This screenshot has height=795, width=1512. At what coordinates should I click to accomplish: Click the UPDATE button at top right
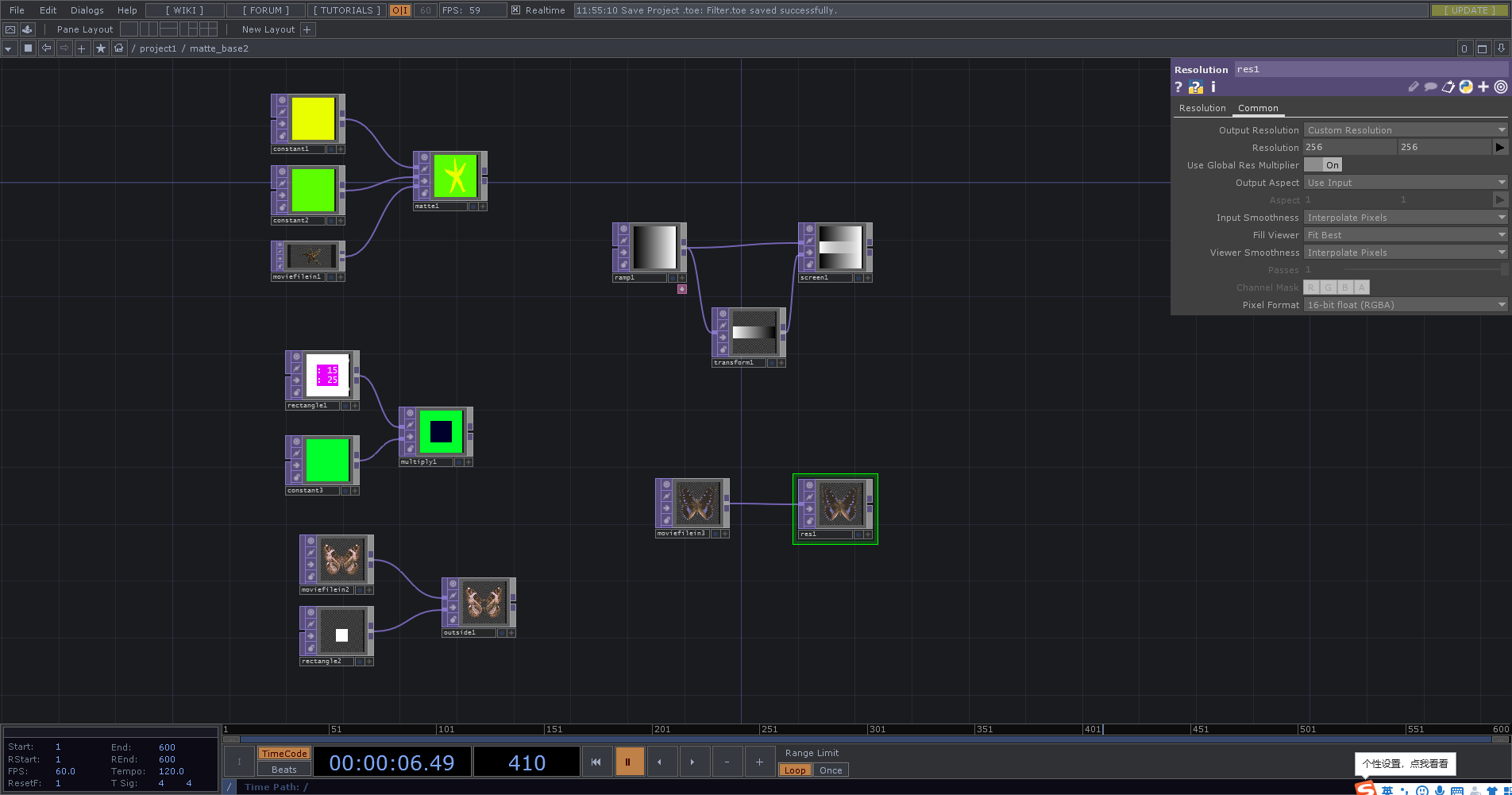[1468, 10]
